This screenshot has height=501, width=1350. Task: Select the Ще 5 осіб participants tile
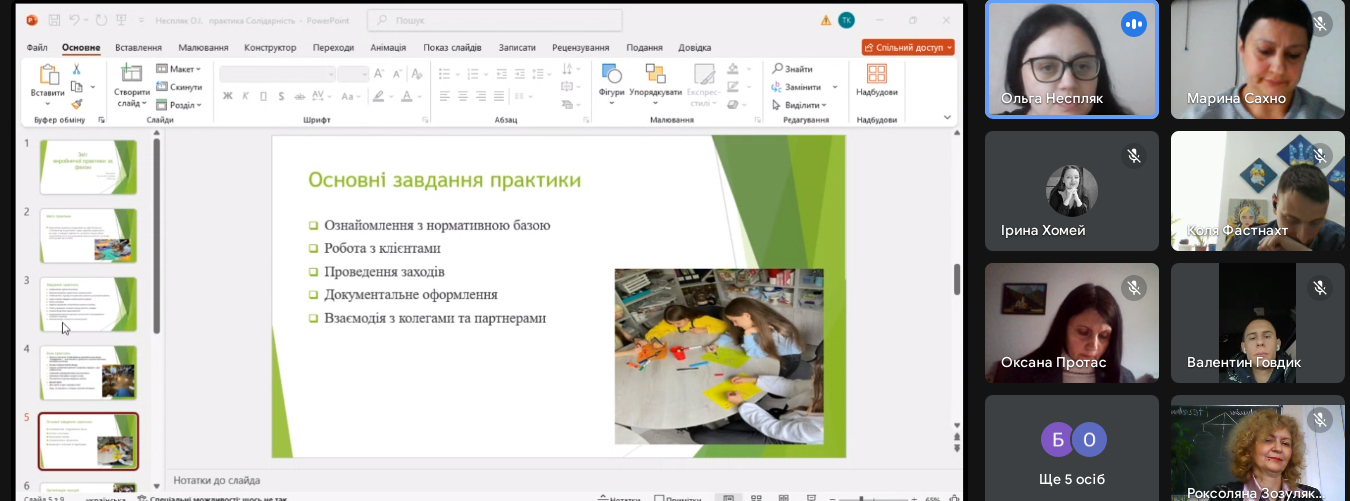pyautogui.click(x=1072, y=447)
